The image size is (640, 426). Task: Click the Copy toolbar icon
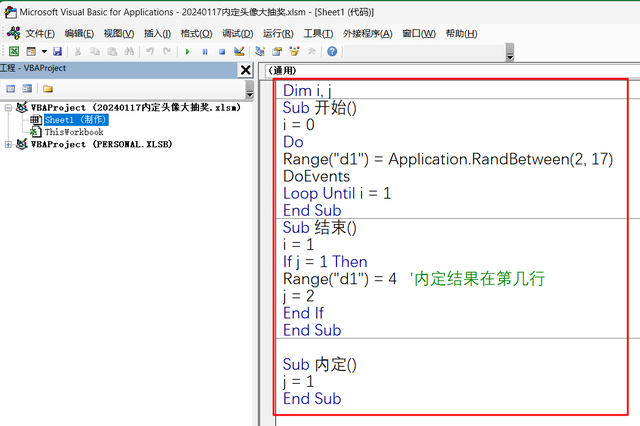pyautogui.click(x=95, y=51)
